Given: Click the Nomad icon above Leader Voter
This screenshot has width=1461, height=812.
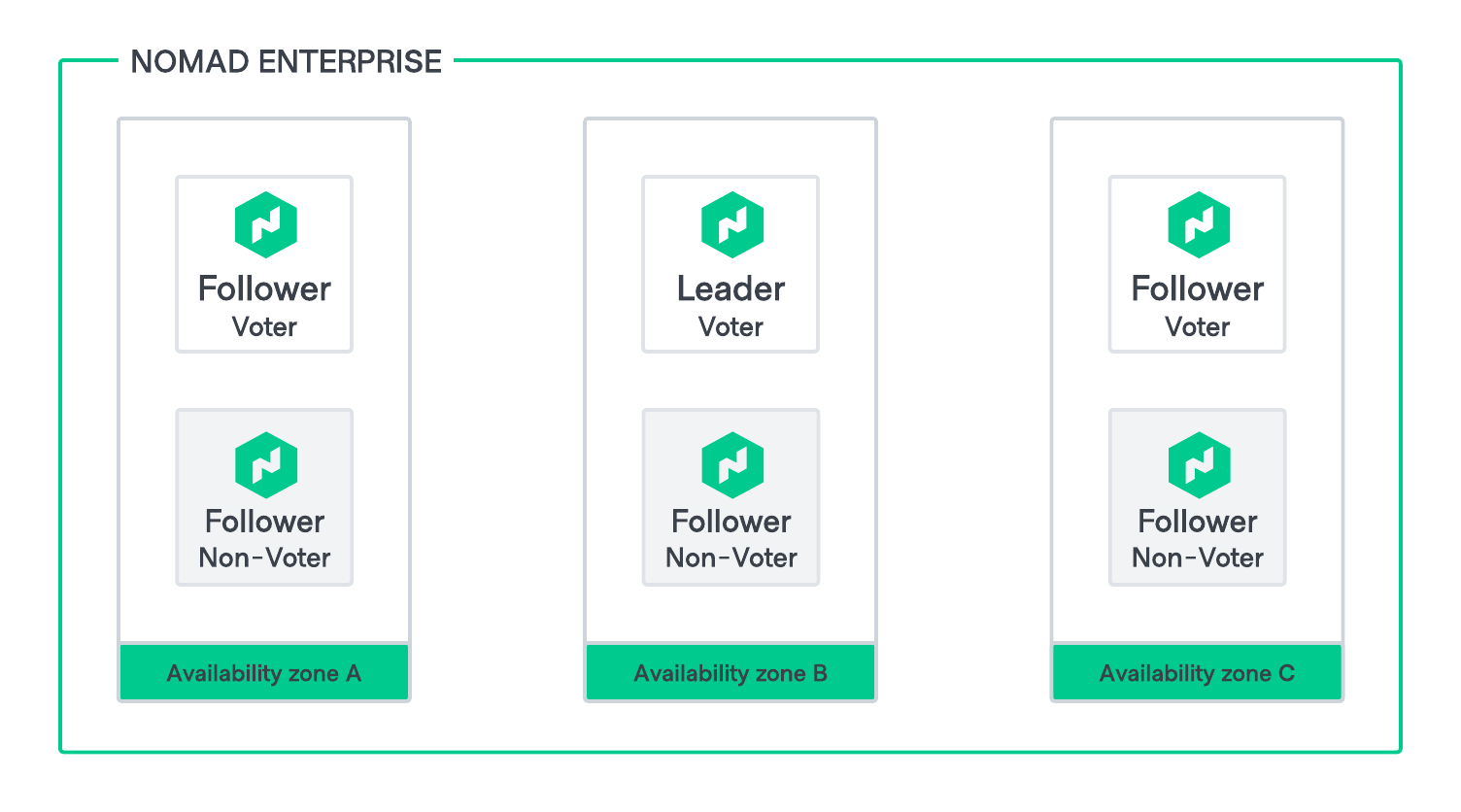Looking at the screenshot, I should coord(732,224).
